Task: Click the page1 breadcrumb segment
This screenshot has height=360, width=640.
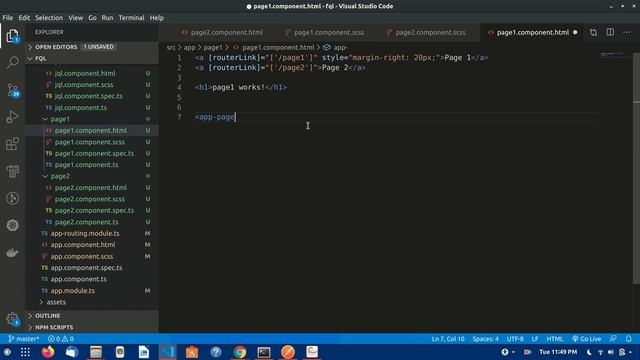Action: click(x=213, y=47)
